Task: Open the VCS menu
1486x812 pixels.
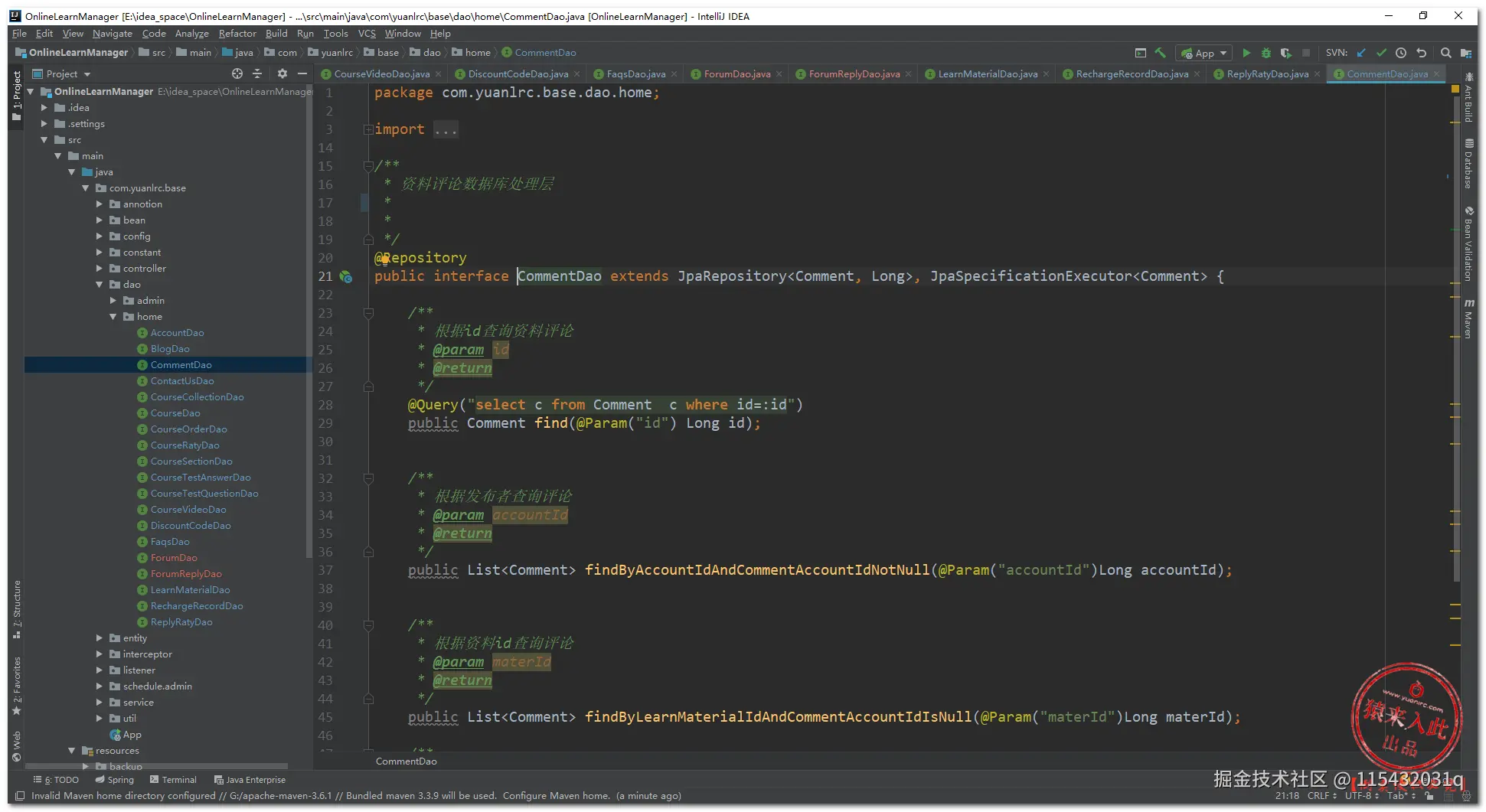Action: coord(367,34)
